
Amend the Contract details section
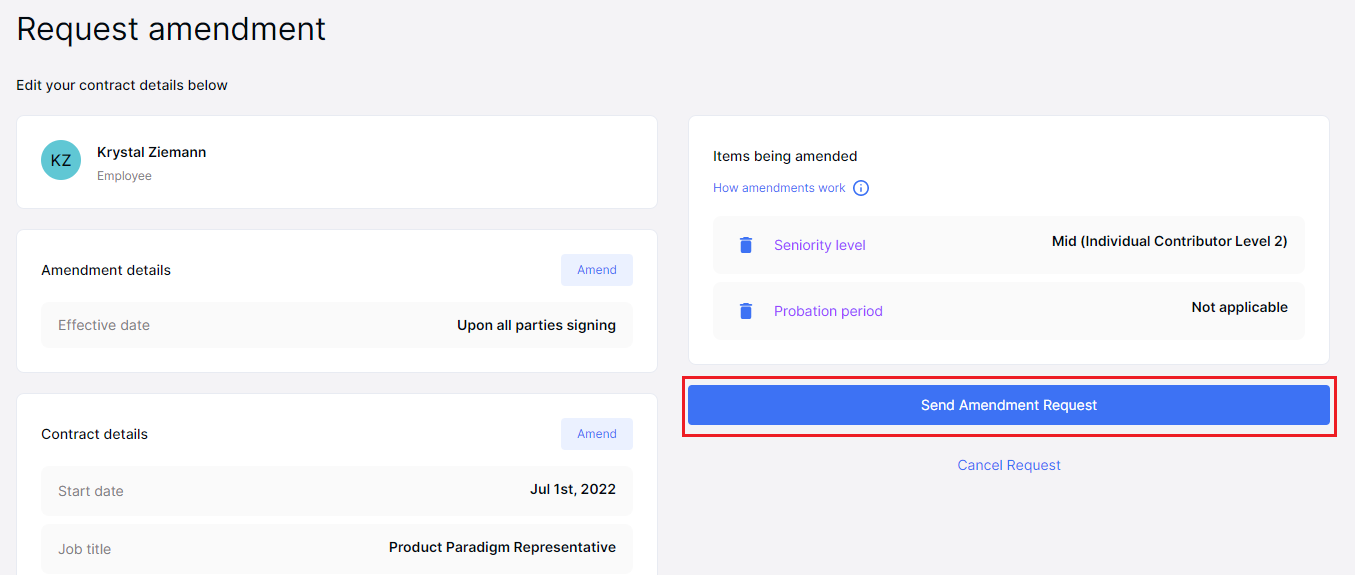(597, 434)
